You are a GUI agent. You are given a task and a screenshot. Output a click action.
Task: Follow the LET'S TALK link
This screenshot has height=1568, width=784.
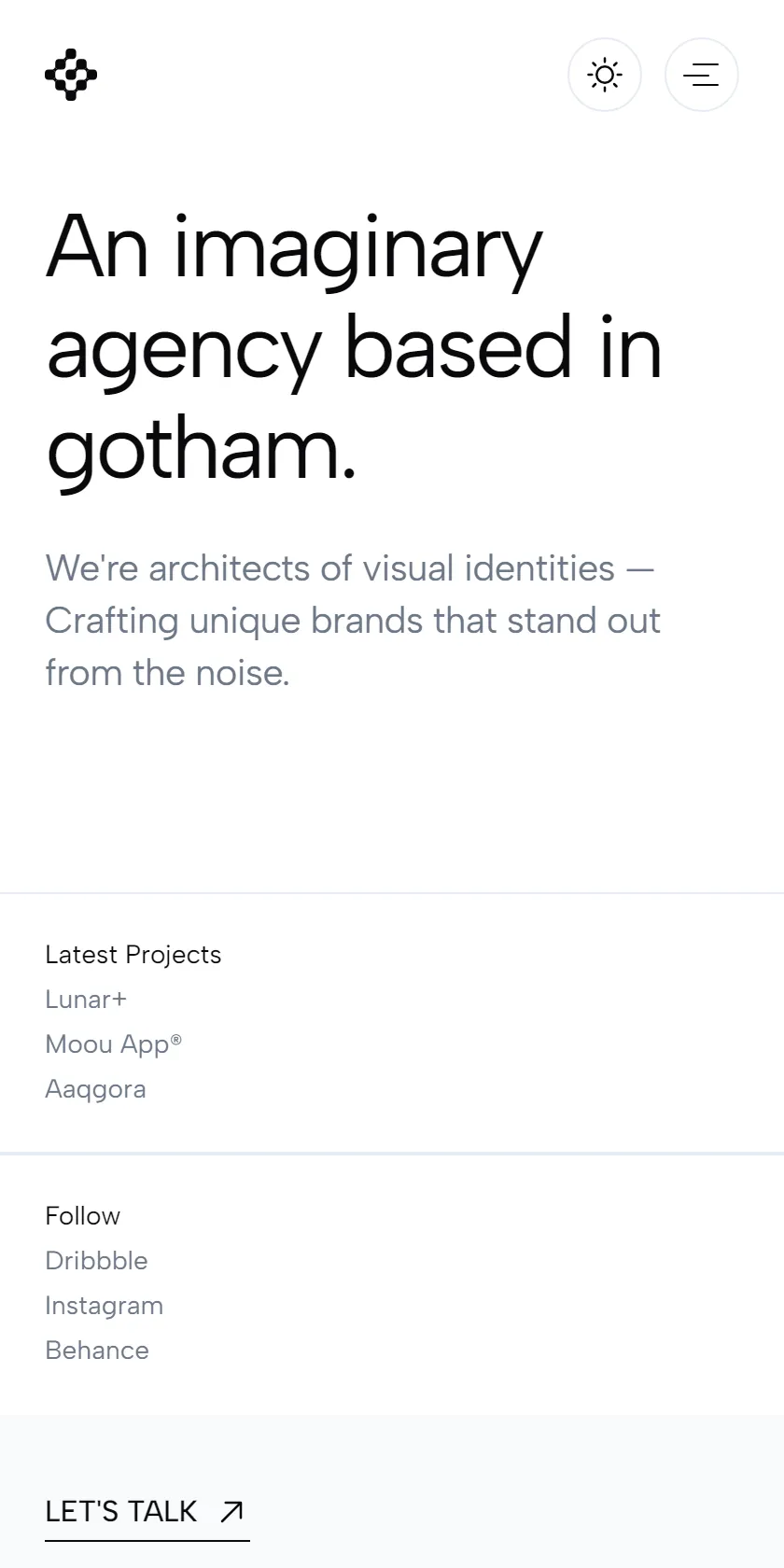147,1511
